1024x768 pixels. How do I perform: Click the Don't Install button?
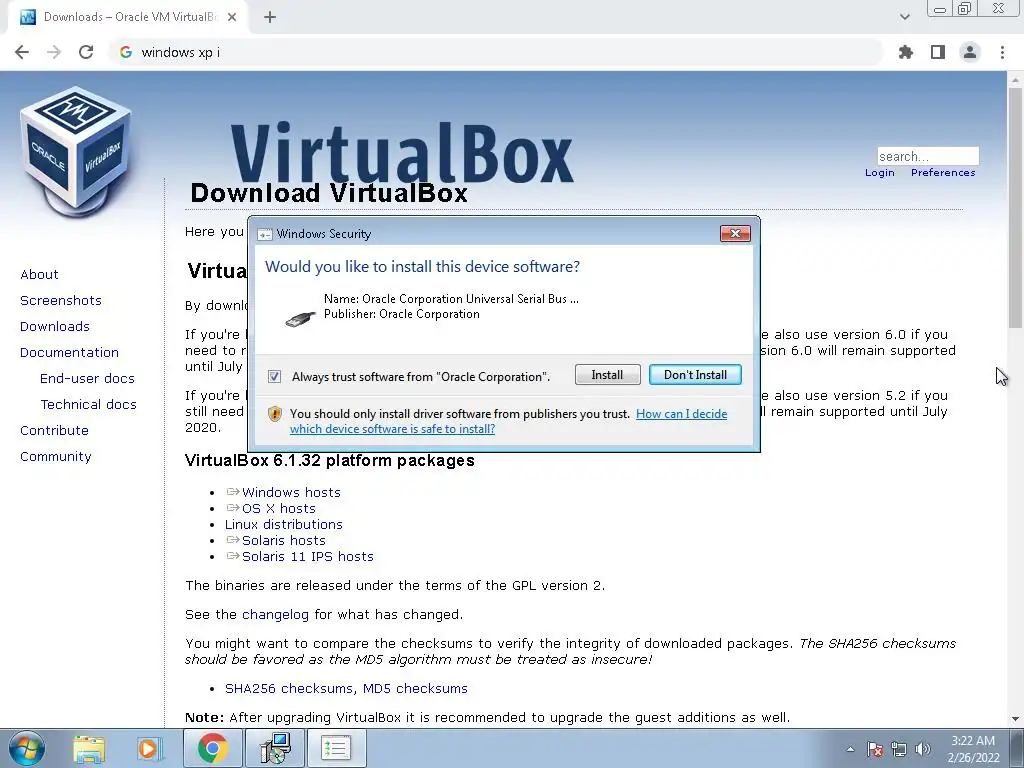[x=695, y=375]
